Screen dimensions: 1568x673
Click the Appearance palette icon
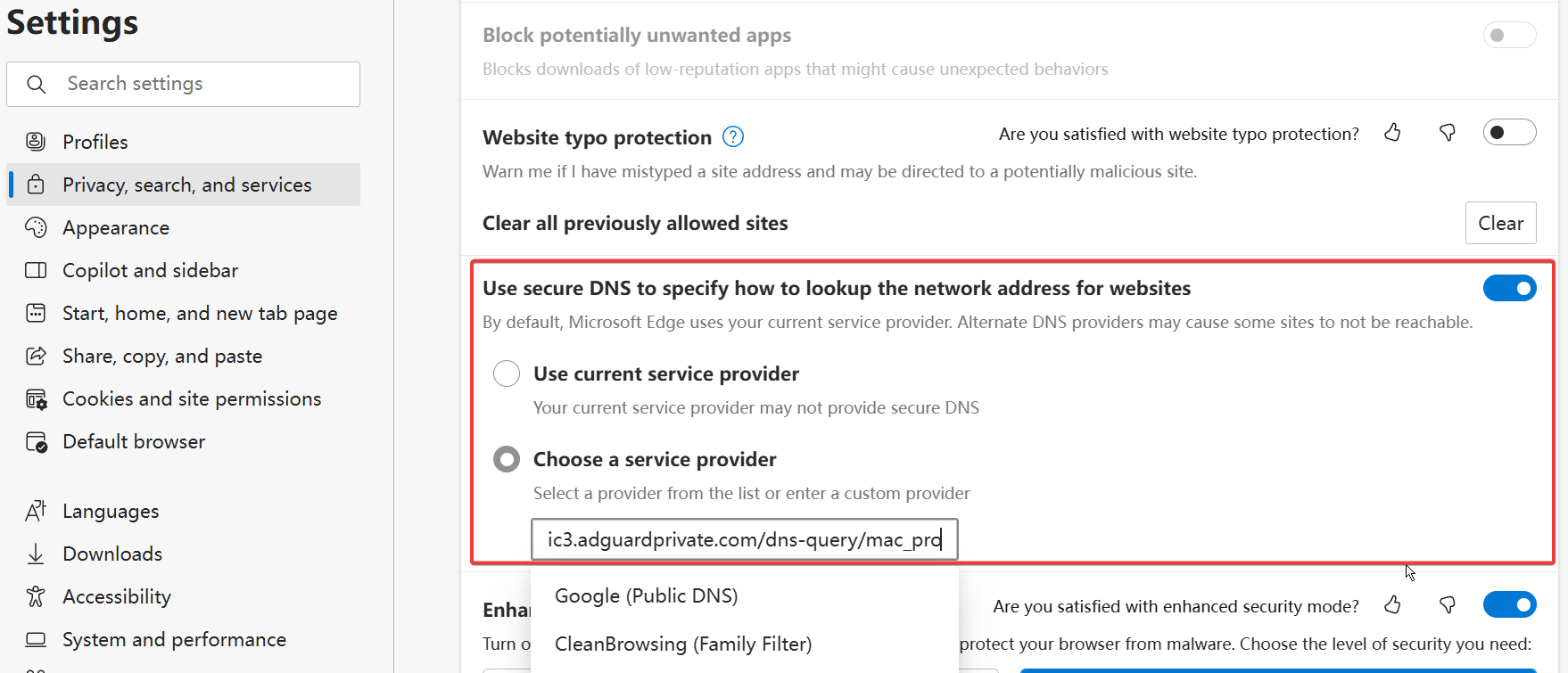coord(36,227)
